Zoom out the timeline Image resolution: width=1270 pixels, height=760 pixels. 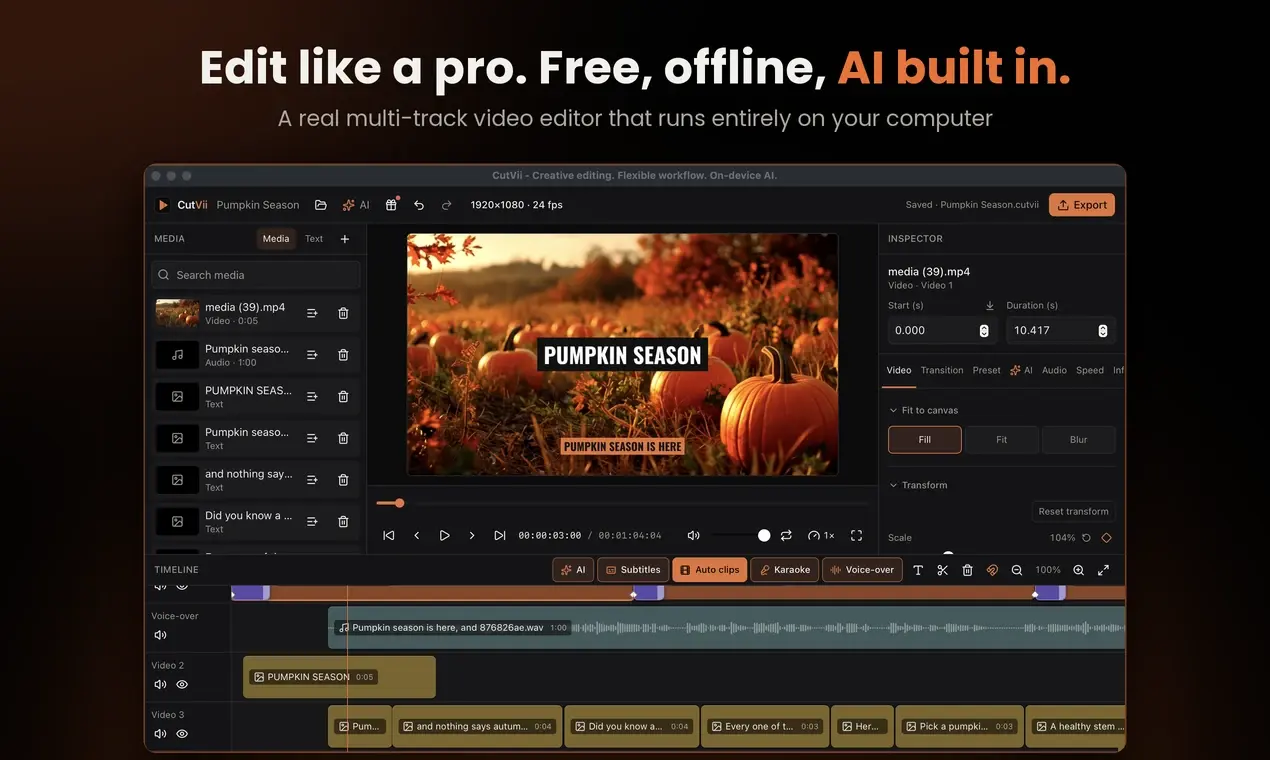point(1017,570)
